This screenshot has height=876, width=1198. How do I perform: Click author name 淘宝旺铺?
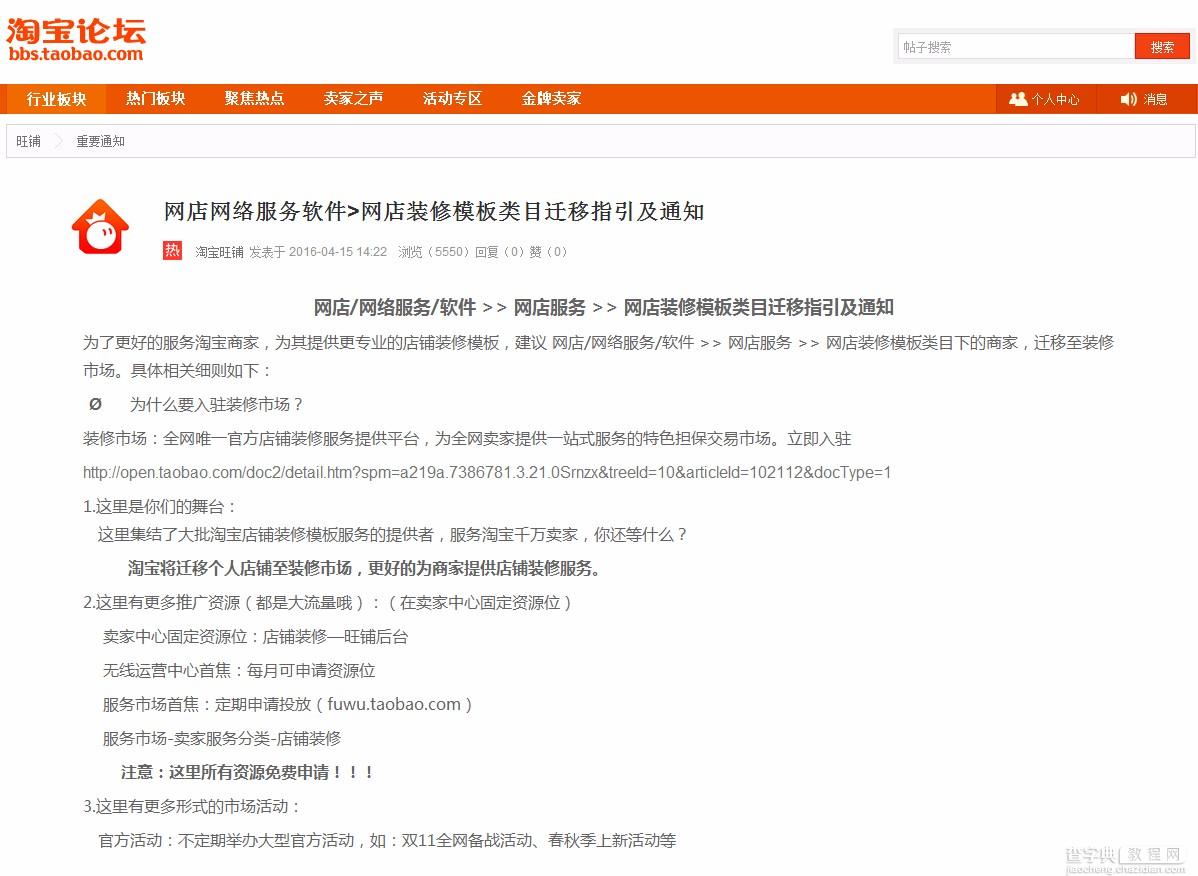219,252
